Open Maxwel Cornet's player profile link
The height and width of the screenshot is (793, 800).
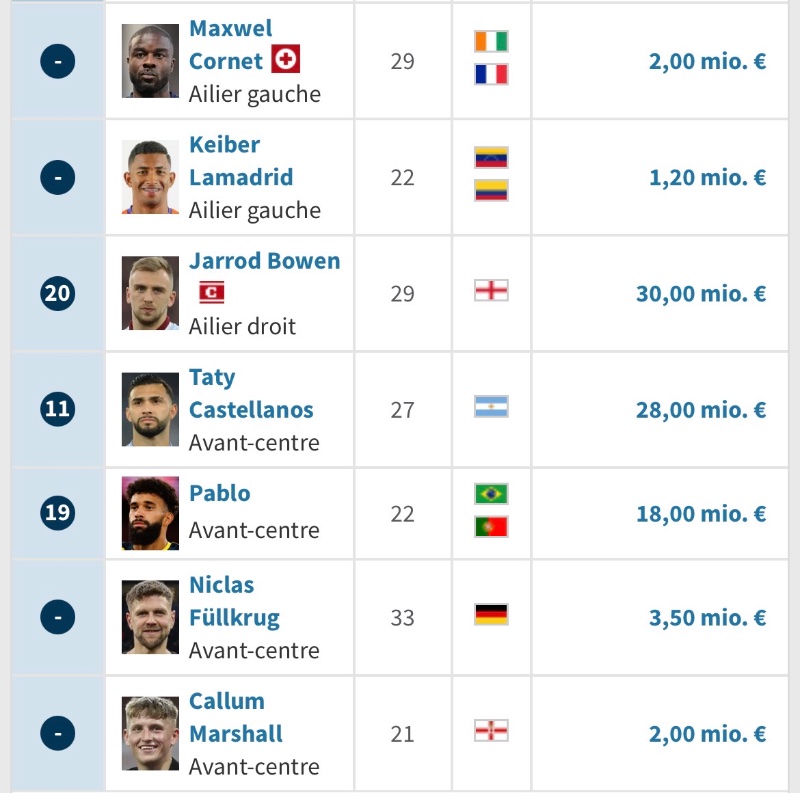231,45
